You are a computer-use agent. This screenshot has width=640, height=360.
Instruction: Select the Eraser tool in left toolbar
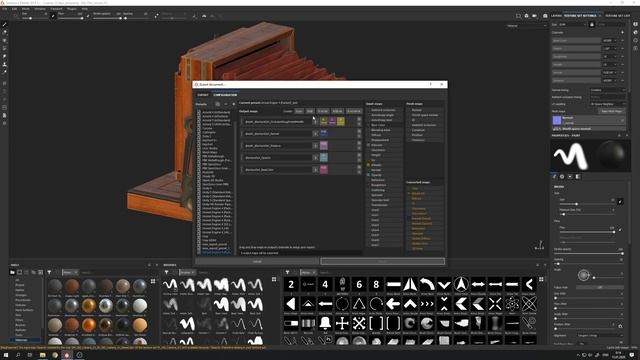point(4,32)
